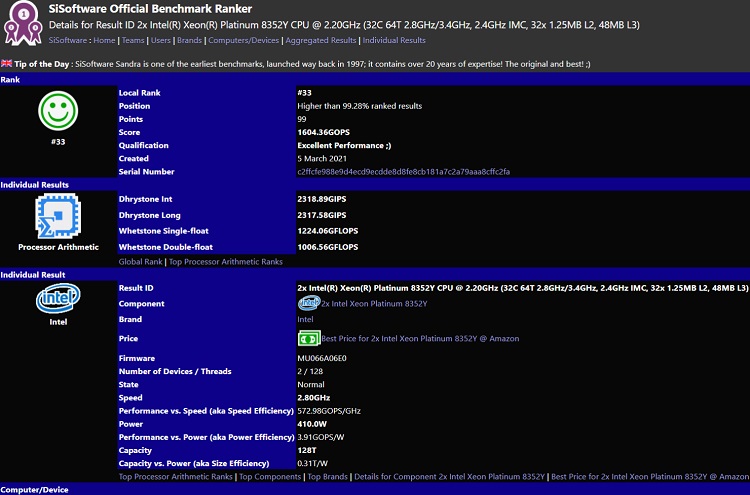Click the large Intel brand logo
The width and height of the screenshot is (750, 495).
(x=58, y=298)
